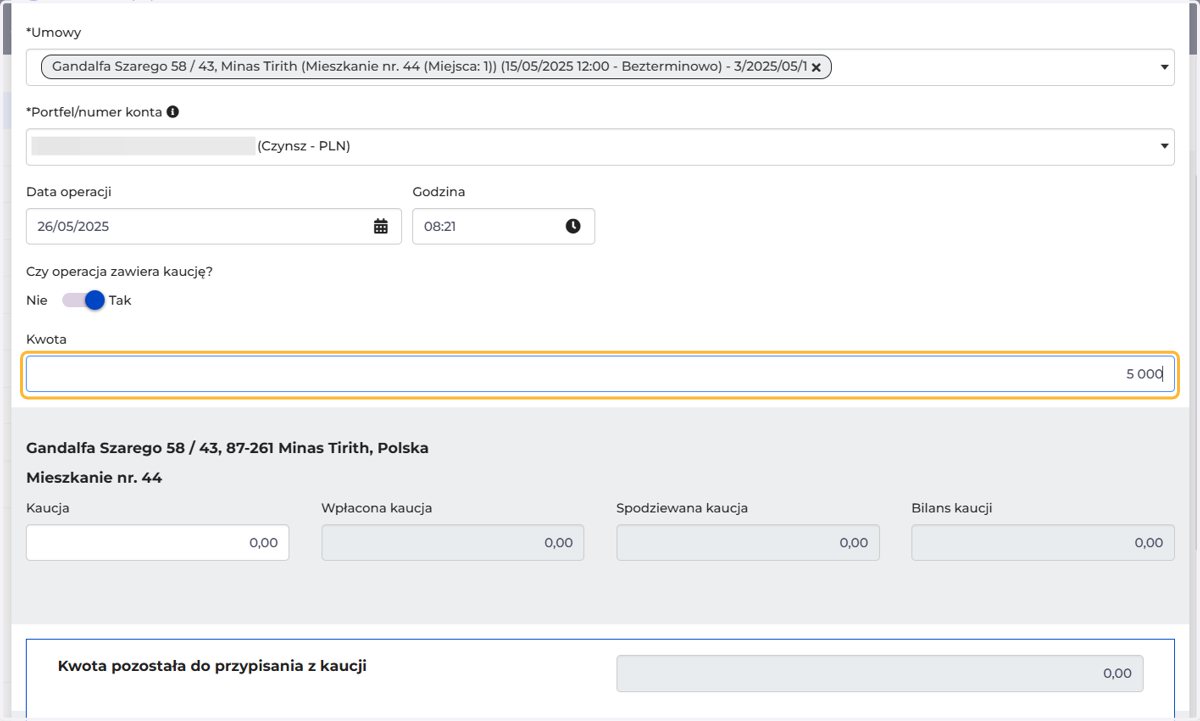Viewport: 1200px width, 721px height.
Task: Toggle the deposit Nie/Tak switch
Action: pos(83,300)
